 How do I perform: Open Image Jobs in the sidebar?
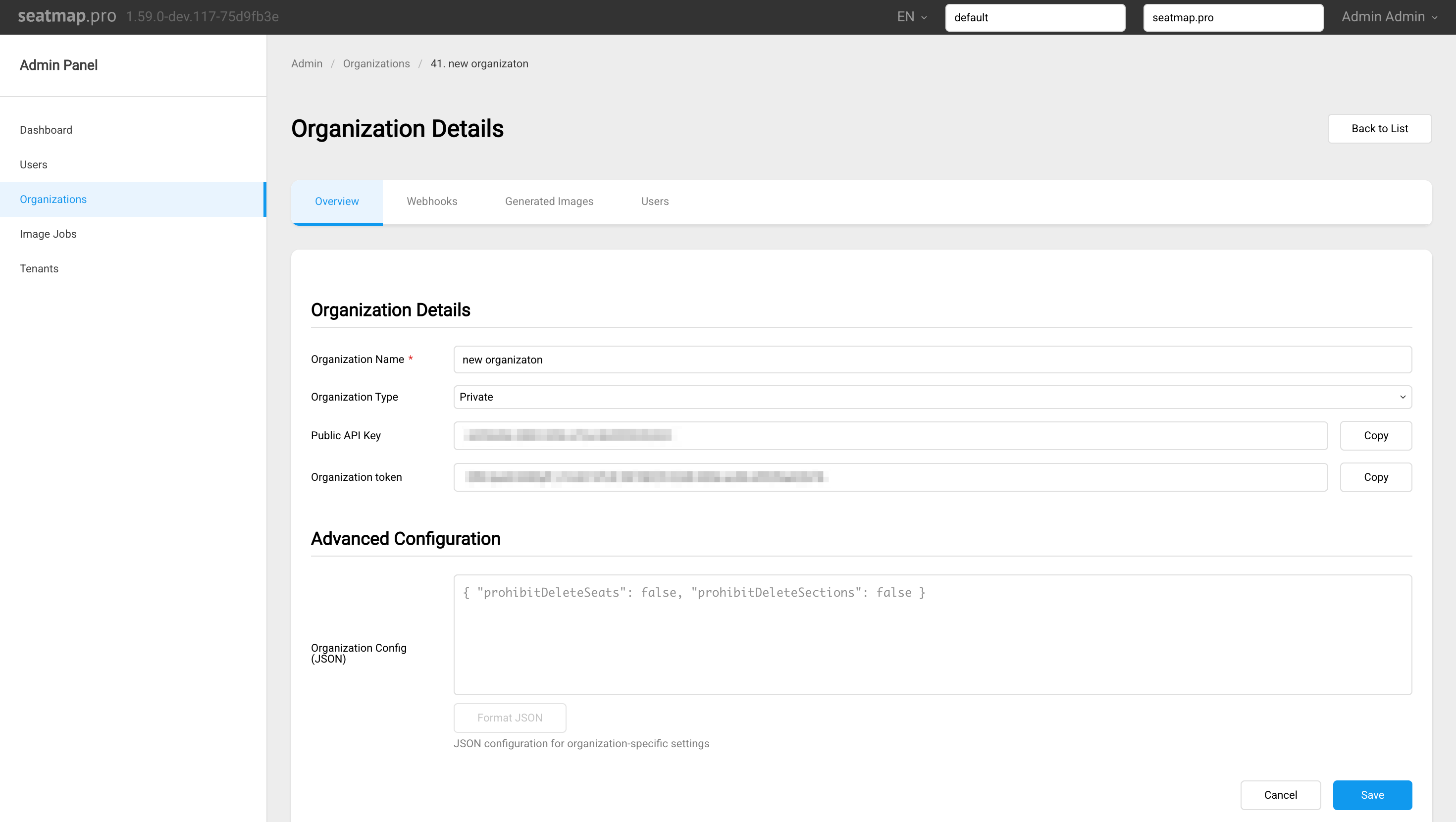[48, 234]
